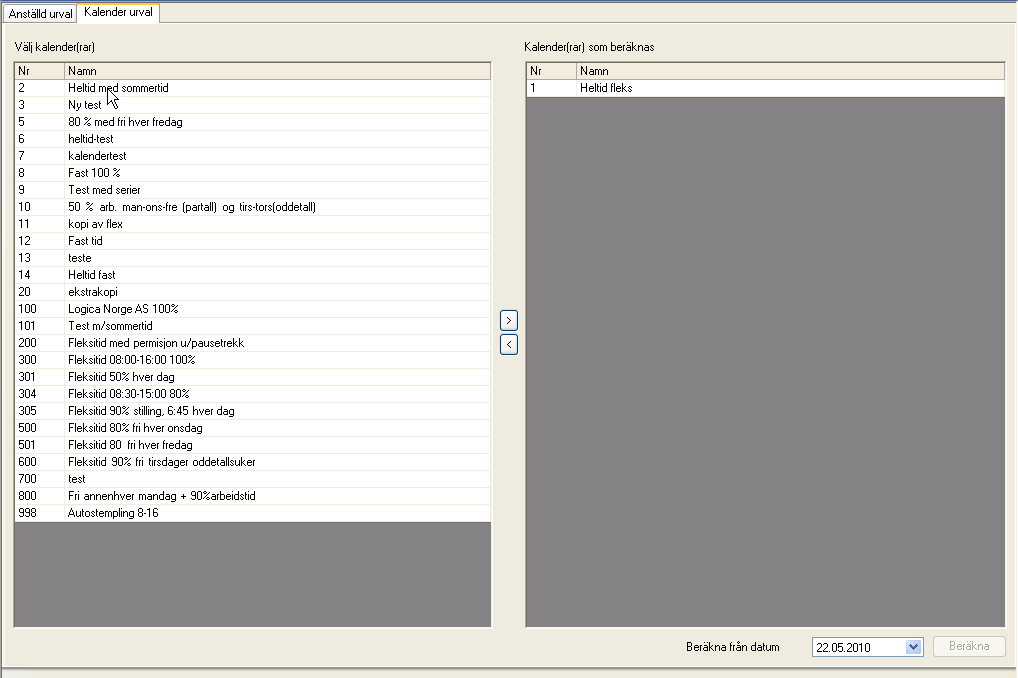Select 'Fleksitid med permisjon u/pausetrekk'
The height and width of the screenshot is (678, 1018).
coord(253,342)
